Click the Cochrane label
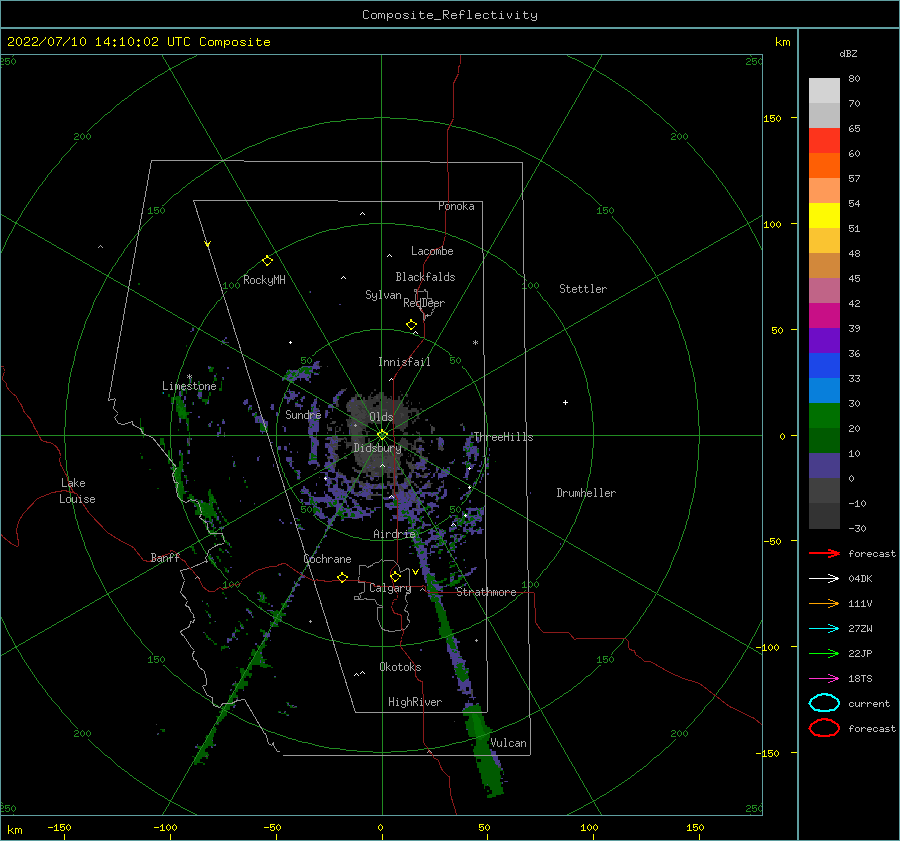The image size is (900, 841). 327,559
